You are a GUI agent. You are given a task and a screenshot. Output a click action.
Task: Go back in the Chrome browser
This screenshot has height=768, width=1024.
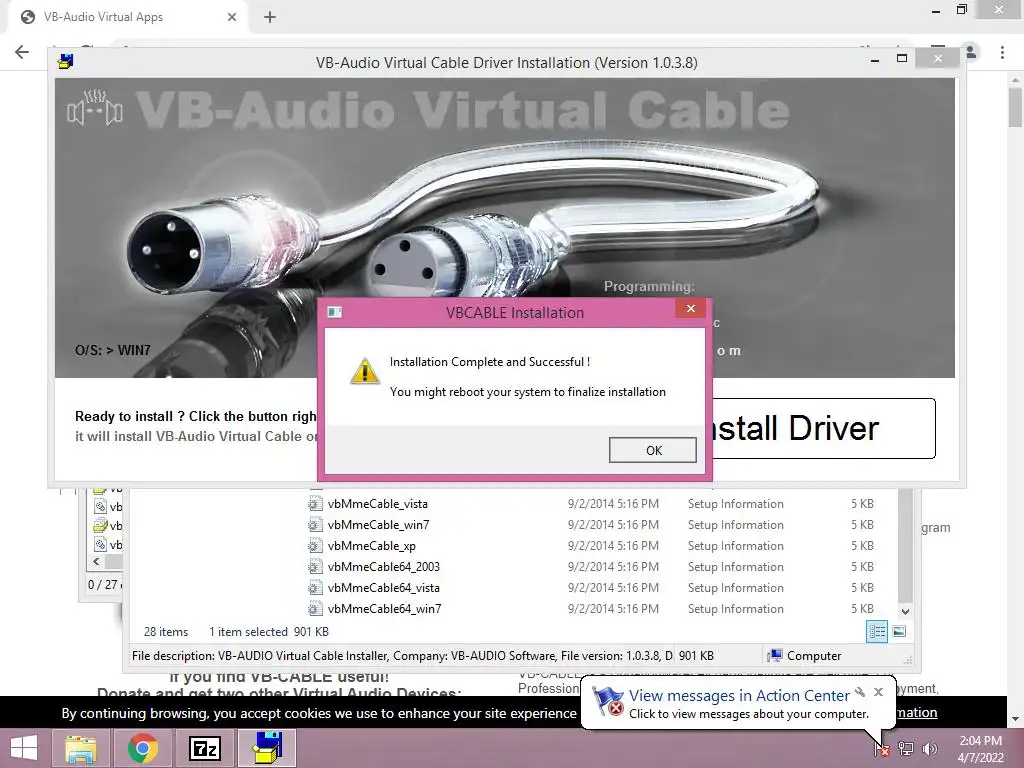22,52
